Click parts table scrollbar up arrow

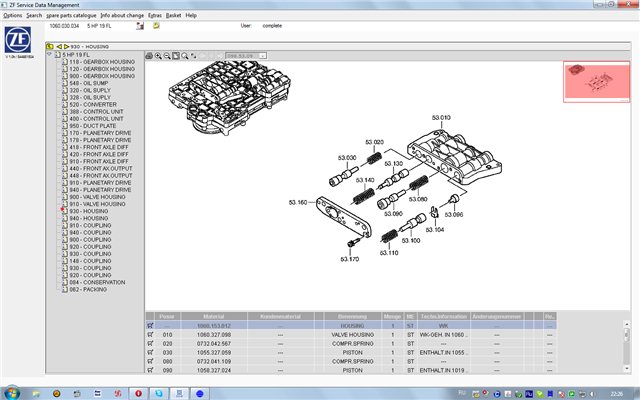click(627, 324)
